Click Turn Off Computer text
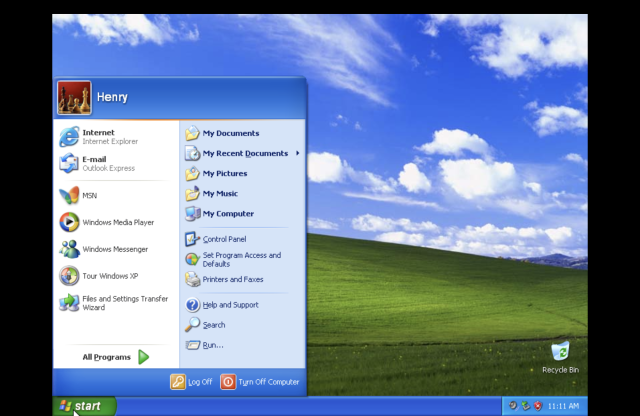Viewport: 640px width, 416px height. [x=269, y=382]
